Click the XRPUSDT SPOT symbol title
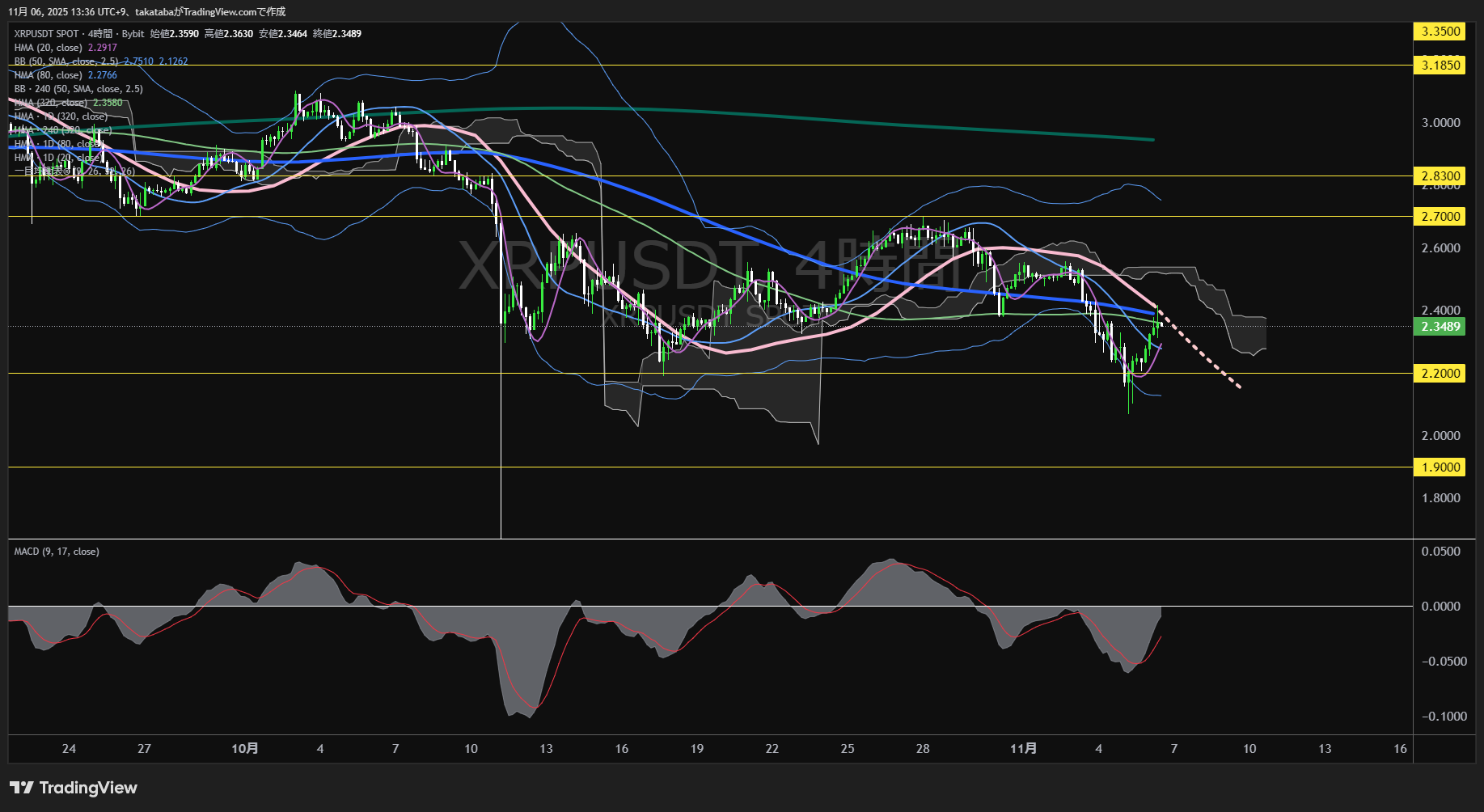 (46, 34)
